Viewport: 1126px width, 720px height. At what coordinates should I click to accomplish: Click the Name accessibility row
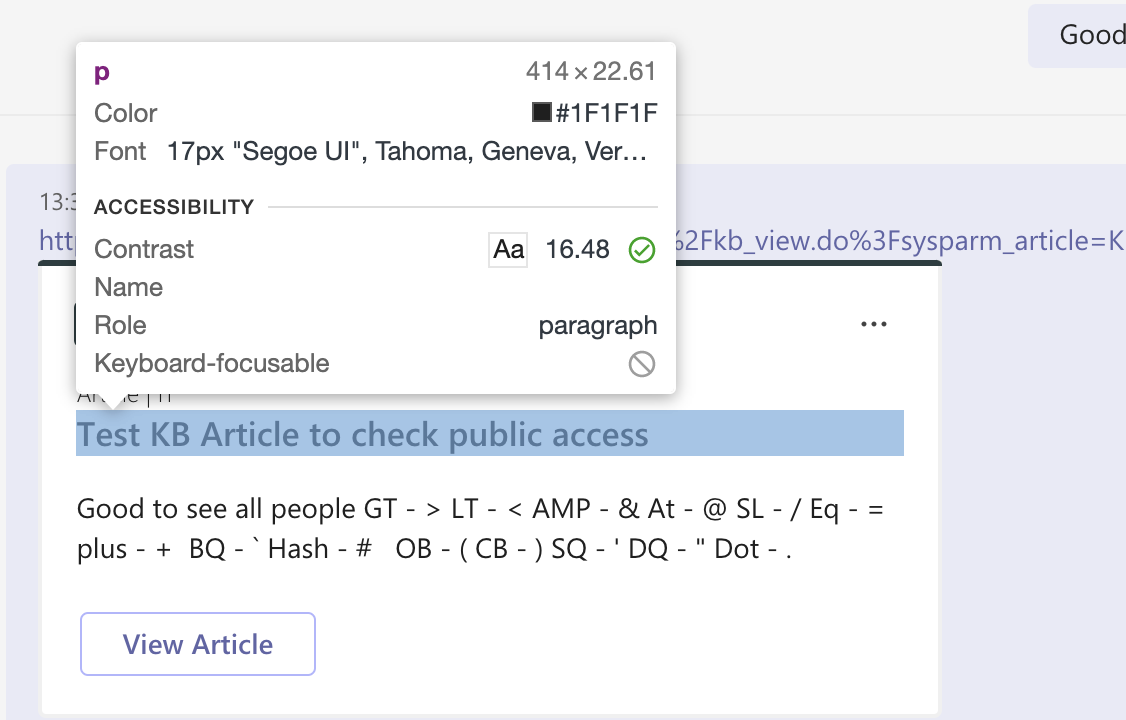(128, 287)
